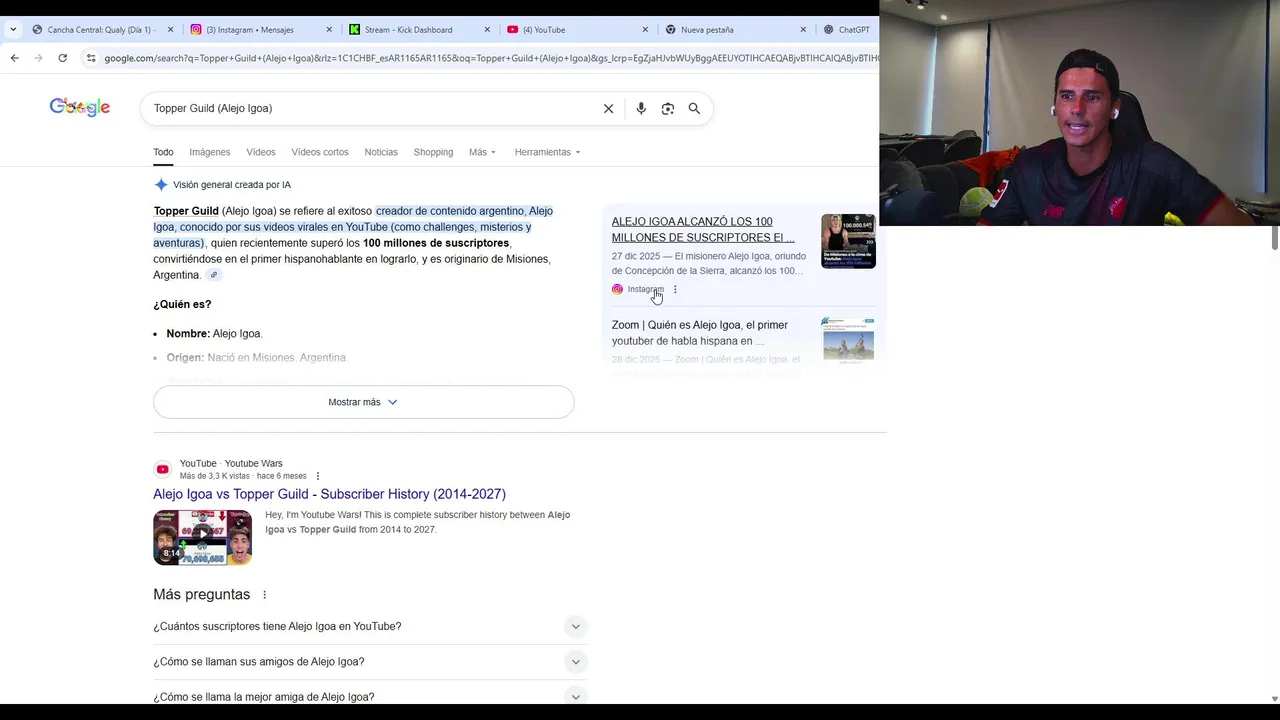This screenshot has width=1280, height=720.
Task: Open options menu for Youtube Wars result
Action: 318,476
